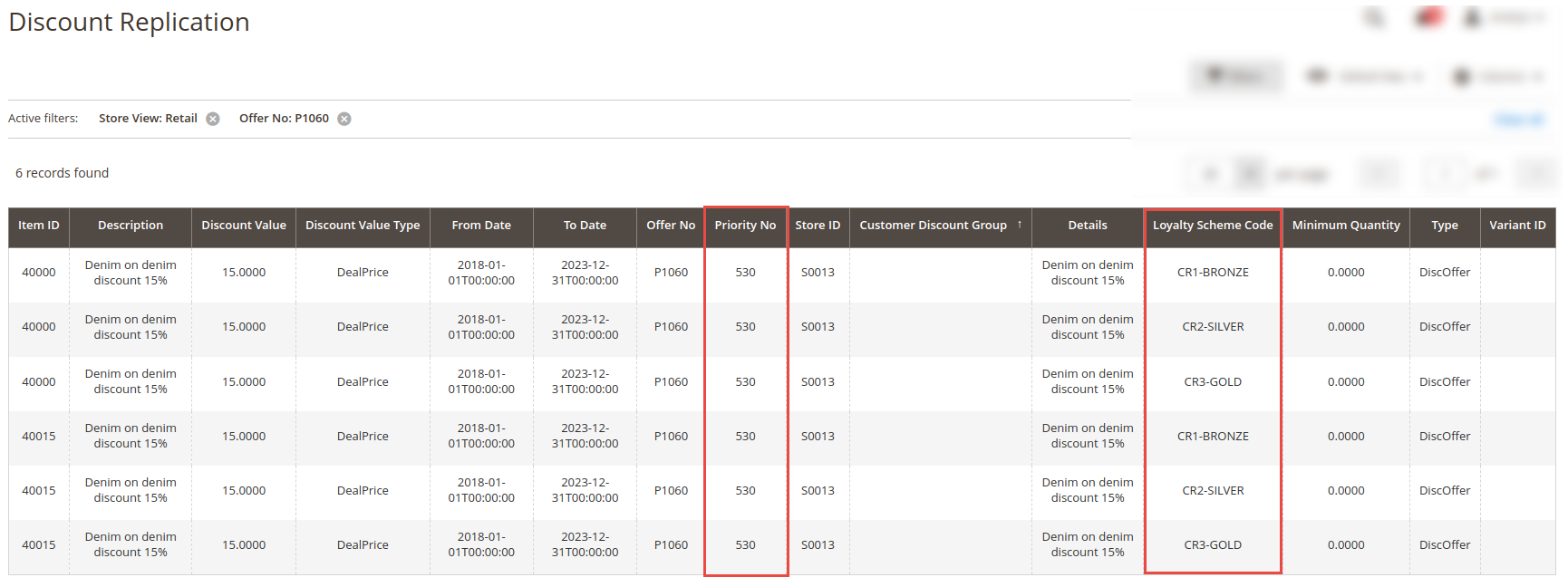Screen dimensions: 1568x587
Task: Remove the Offer No: P1060 filter
Action: click(x=344, y=119)
